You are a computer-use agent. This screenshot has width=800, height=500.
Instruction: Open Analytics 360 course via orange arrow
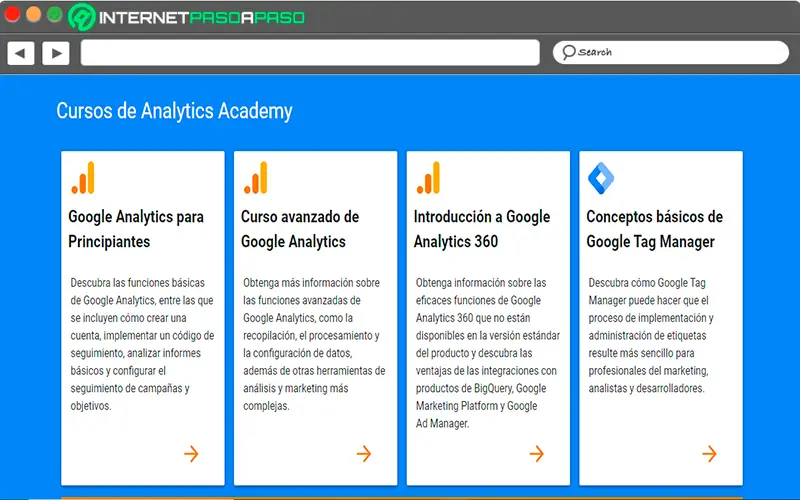point(537,454)
